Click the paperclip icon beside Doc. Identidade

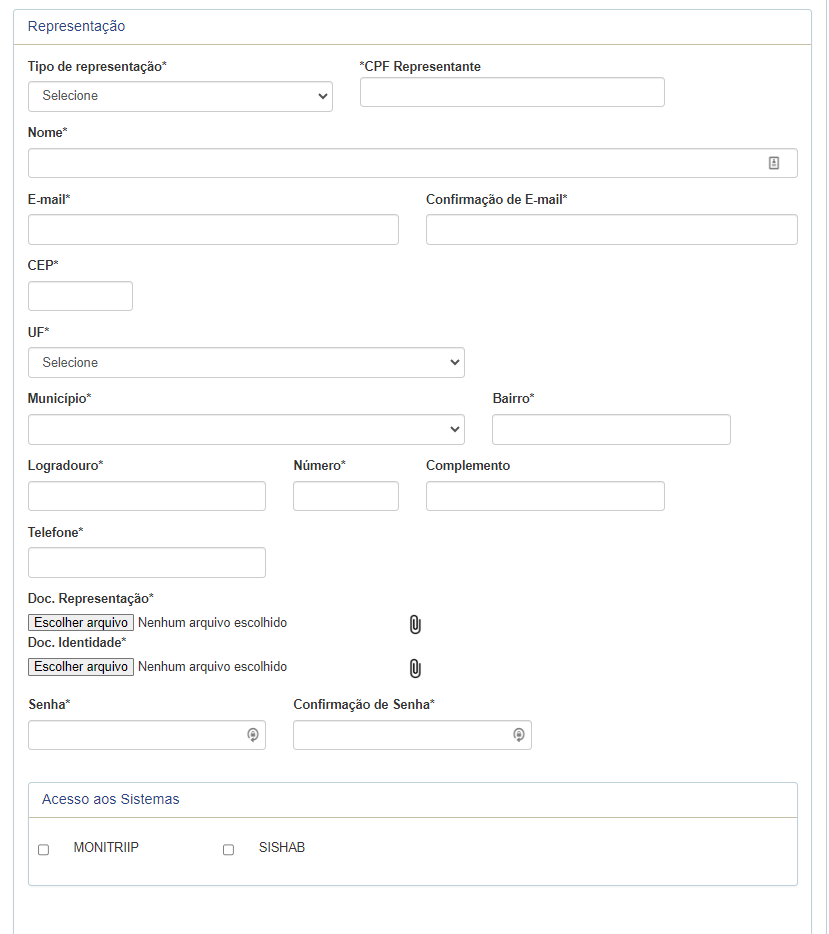(415, 668)
